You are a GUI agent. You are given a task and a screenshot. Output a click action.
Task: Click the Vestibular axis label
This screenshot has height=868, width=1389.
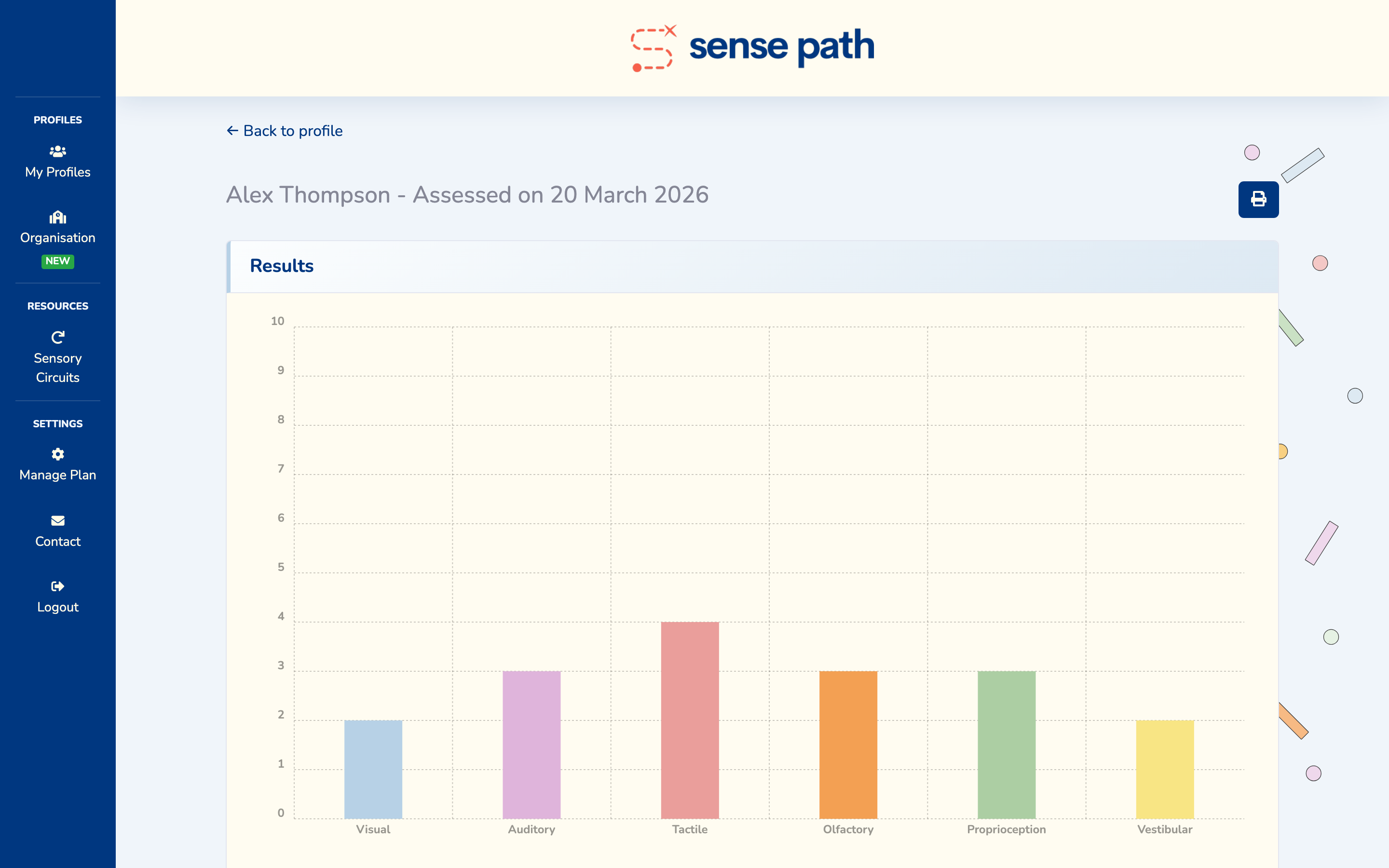click(x=1165, y=829)
